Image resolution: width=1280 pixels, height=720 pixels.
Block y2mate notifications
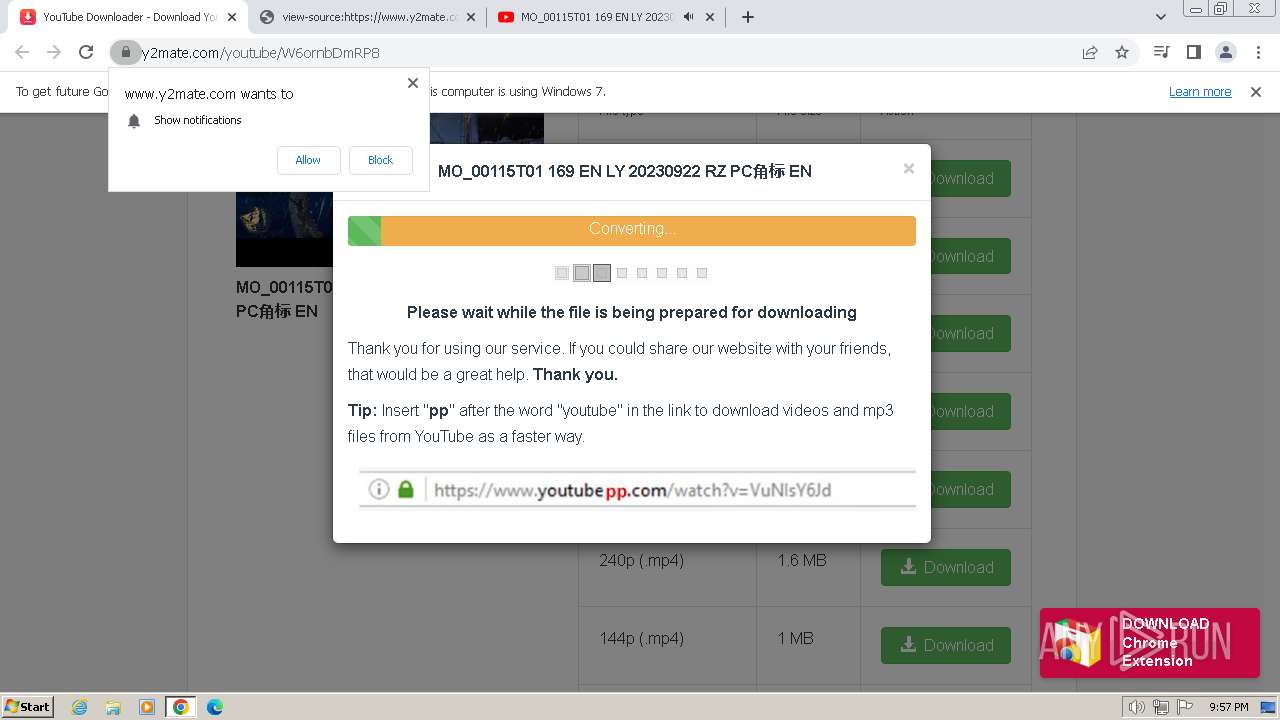coord(380,160)
